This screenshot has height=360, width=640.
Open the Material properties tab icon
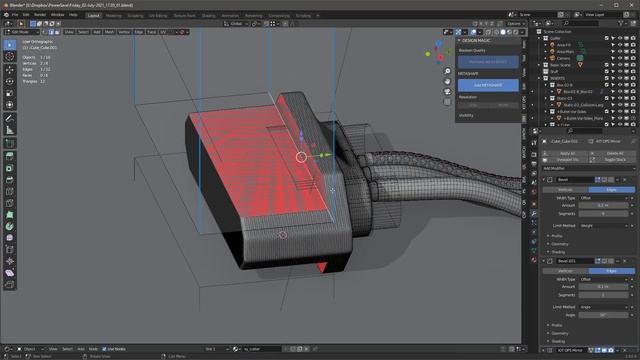point(534,260)
